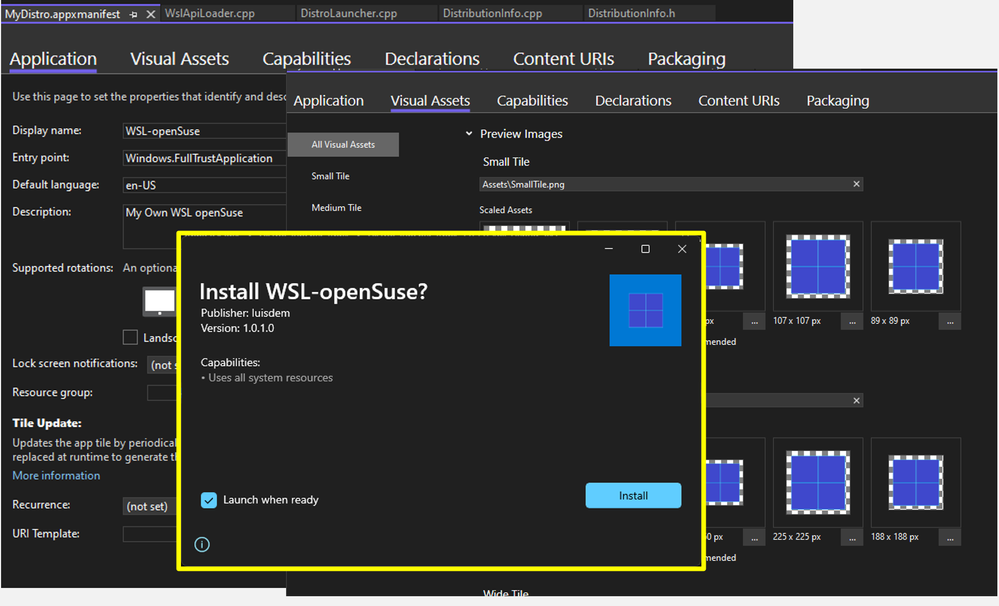The image size is (999, 606).
Task: Click the landscape rotation monitor icon
Action: tap(159, 301)
